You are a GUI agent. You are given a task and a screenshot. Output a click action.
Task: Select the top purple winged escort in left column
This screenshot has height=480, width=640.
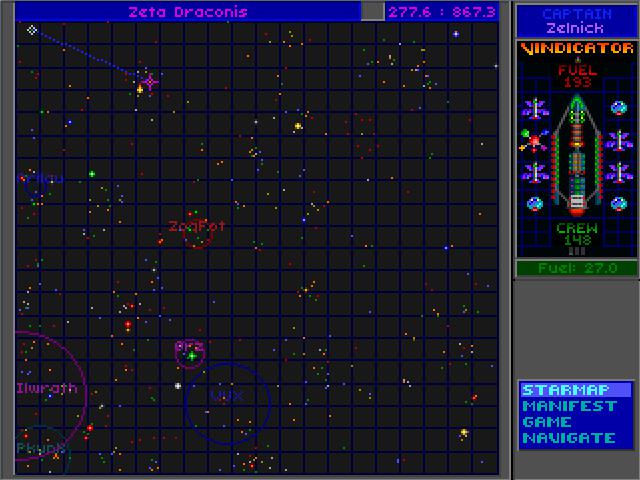pyautogui.click(x=535, y=109)
